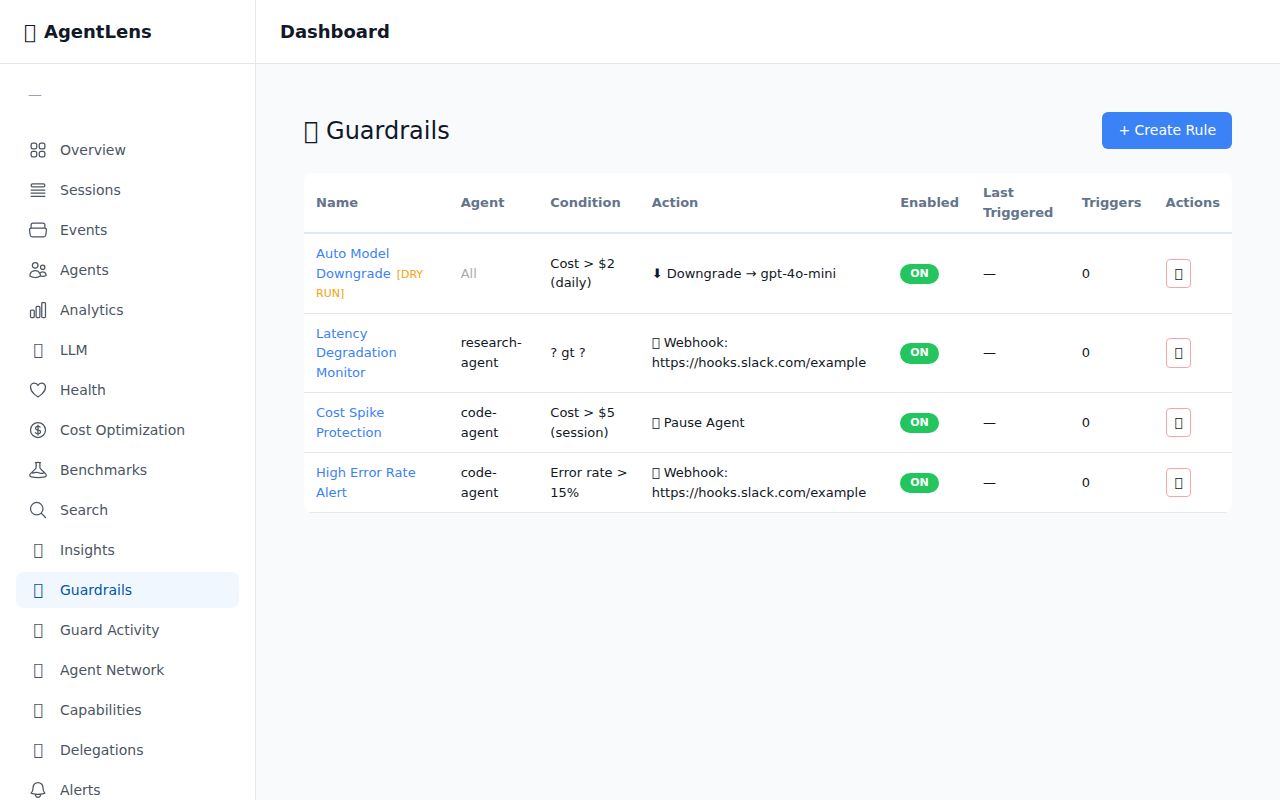
Task: Click Slack webhook URL in High Error row
Action: (x=759, y=492)
